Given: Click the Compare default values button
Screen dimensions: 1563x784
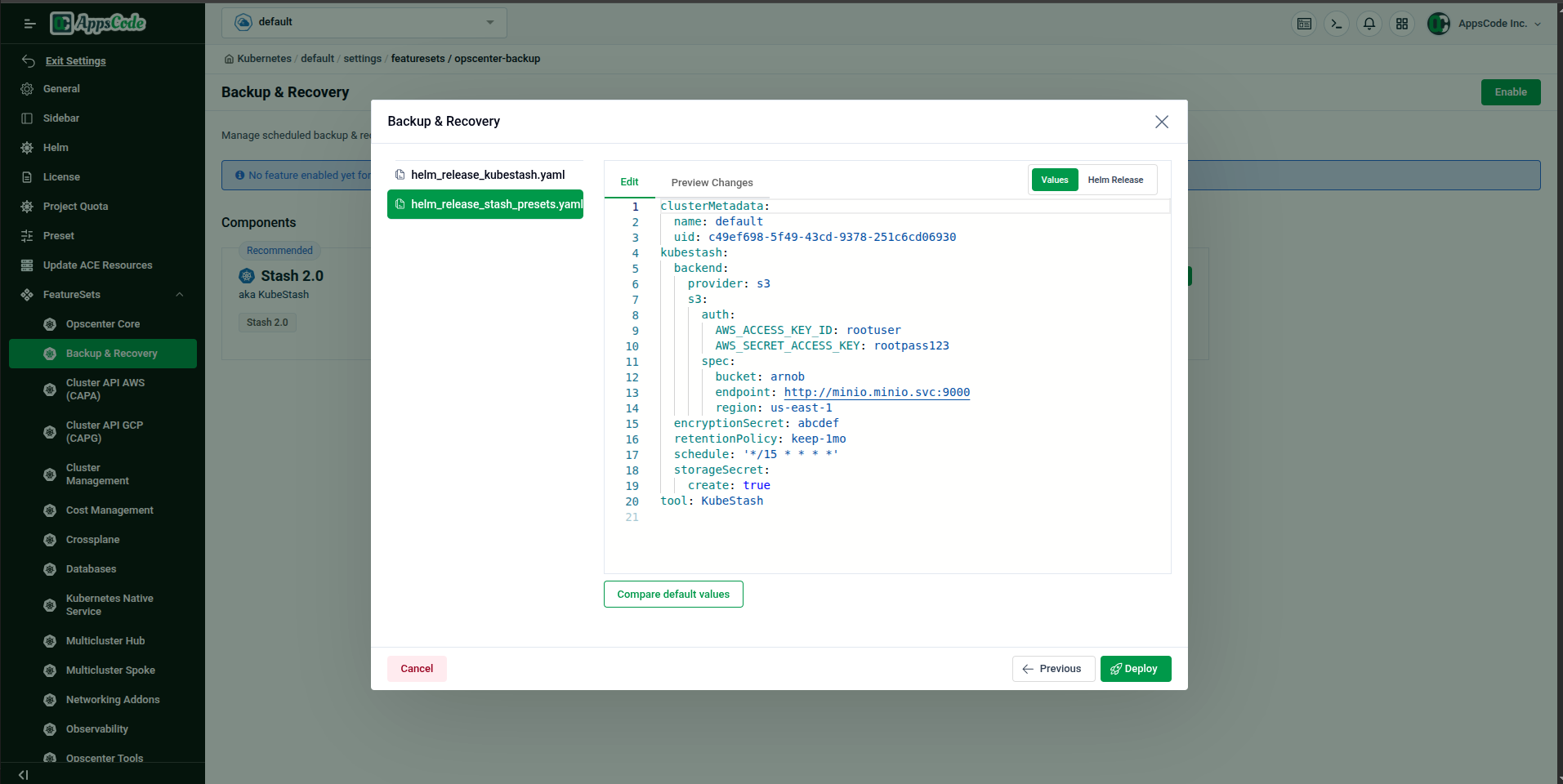Looking at the screenshot, I should 672,594.
